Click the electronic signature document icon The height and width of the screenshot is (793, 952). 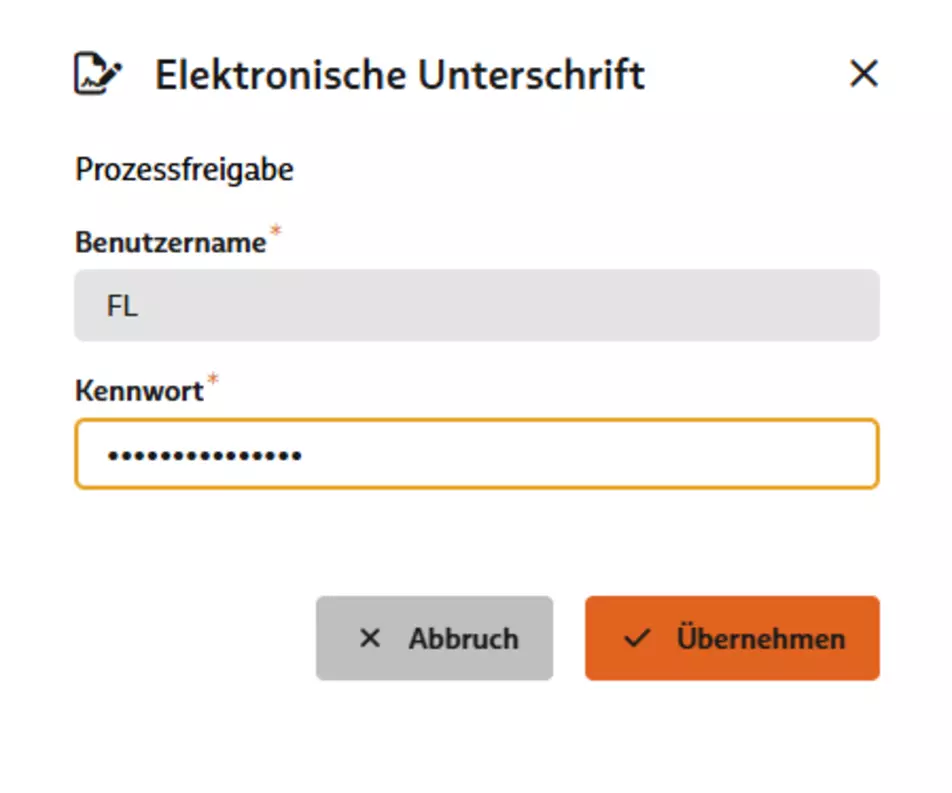[x=98, y=73]
